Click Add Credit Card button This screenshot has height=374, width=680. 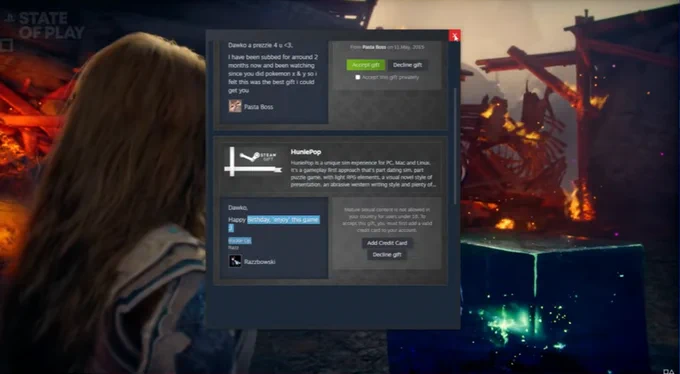387,243
